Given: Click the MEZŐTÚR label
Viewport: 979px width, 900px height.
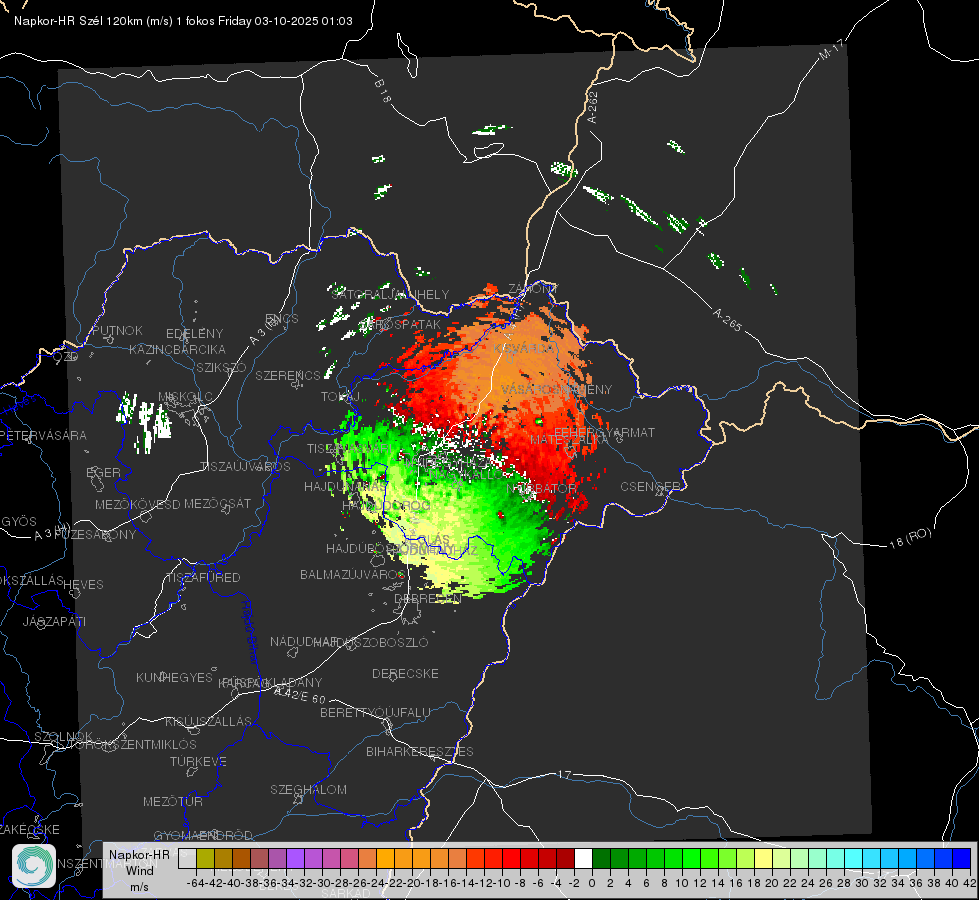Looking at the screenshot, I should pyautogui.click(x=173, y=801).
